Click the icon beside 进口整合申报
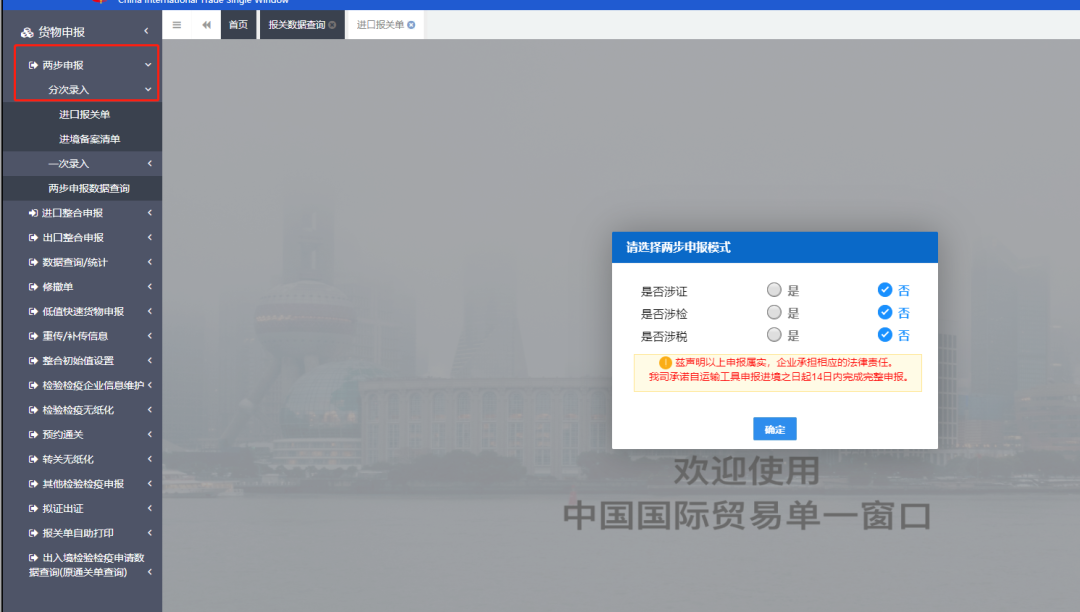The image size is (1080, 612). click(x=33, y=213)
